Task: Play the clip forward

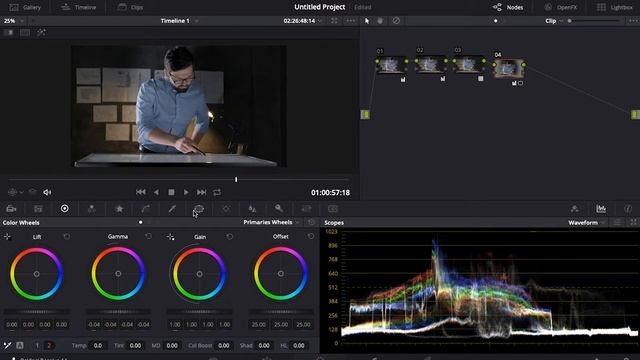Action: 186,192
